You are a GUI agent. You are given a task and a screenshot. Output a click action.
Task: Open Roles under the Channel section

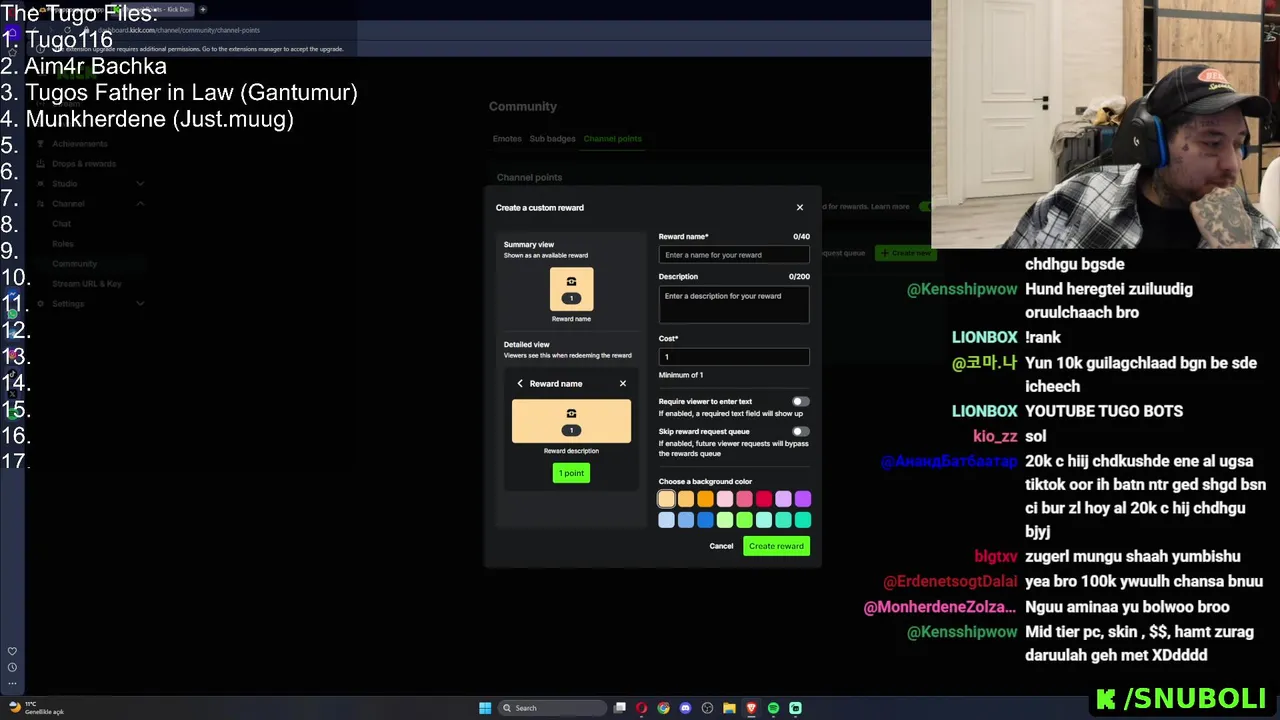pos(63,244)
